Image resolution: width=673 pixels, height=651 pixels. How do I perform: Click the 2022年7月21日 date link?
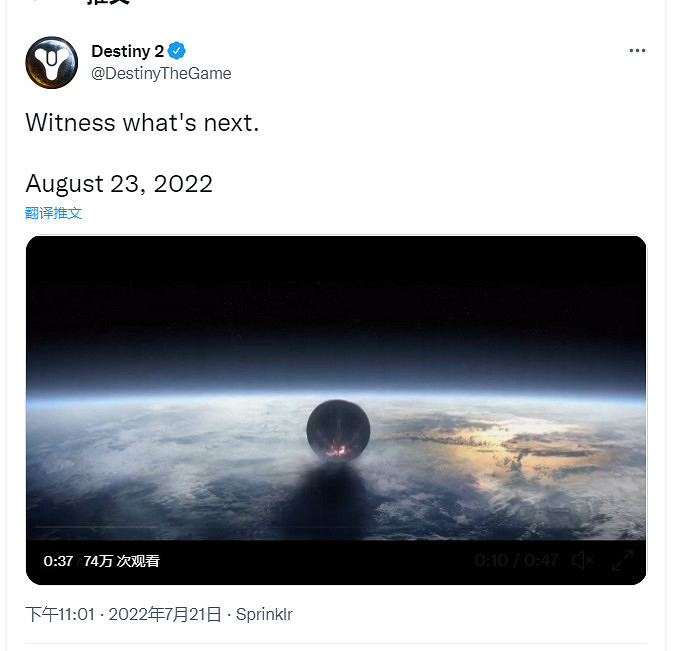pos(164,614)
